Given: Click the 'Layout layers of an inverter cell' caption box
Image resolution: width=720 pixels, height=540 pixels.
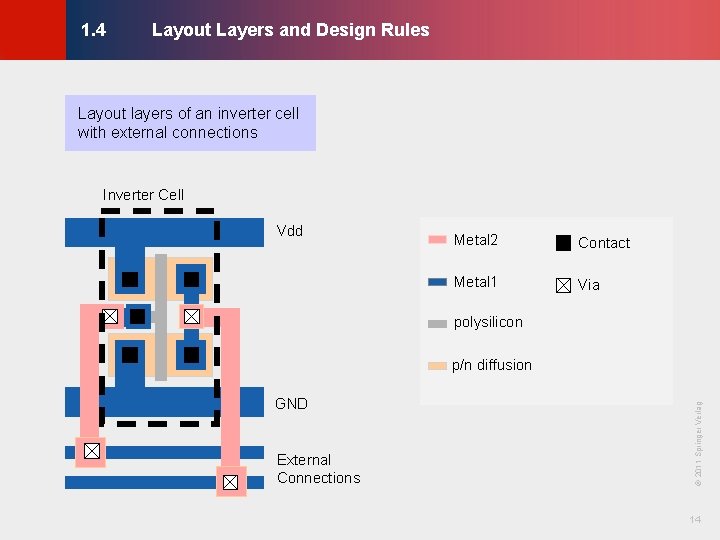Looking at the screenshot, I should (x=191, y=123).
